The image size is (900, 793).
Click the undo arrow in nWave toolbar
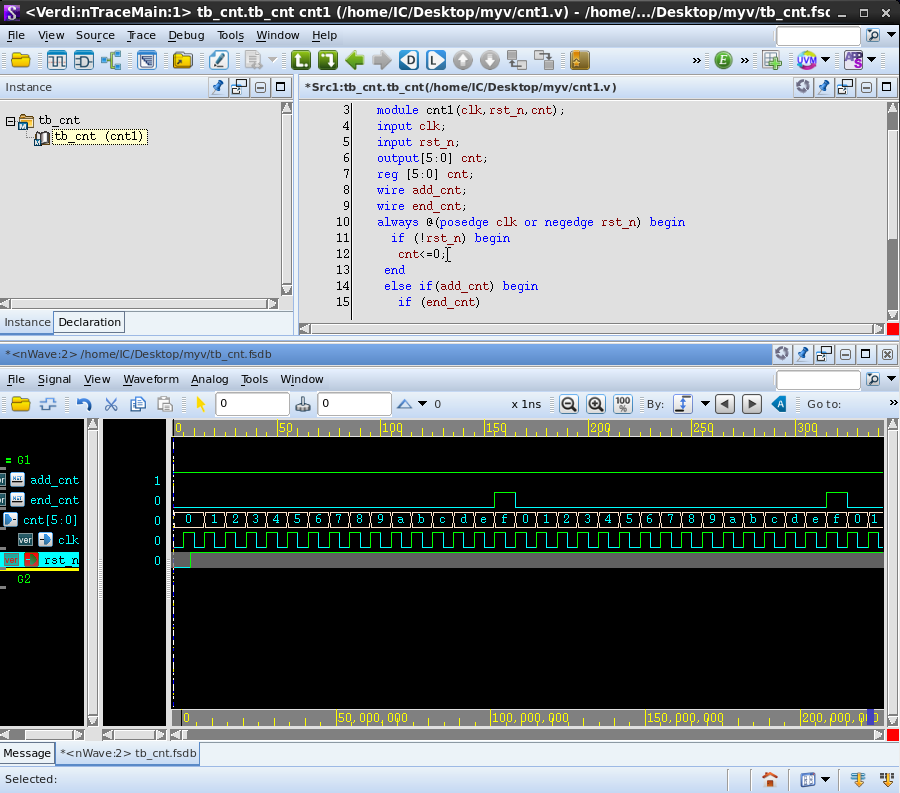84,404
